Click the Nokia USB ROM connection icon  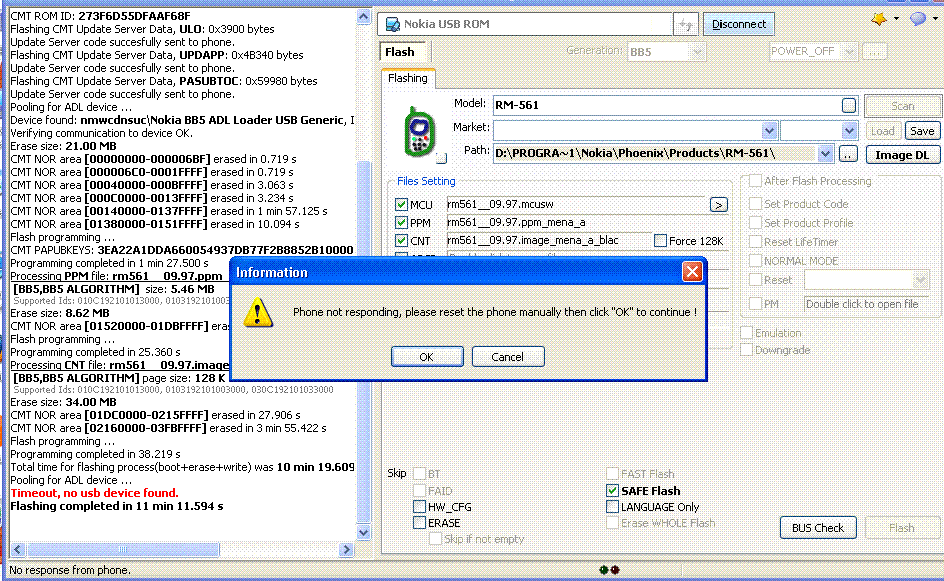[x=393, y=24]
